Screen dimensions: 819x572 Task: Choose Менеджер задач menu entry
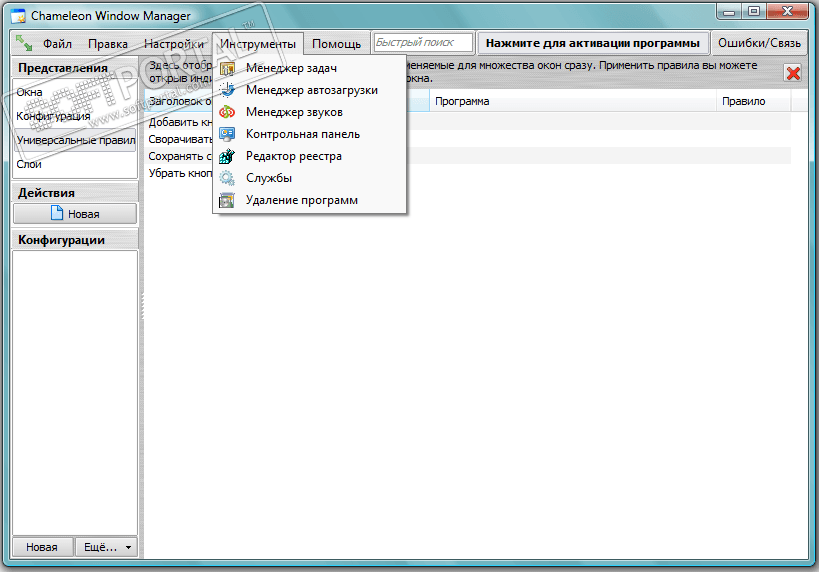[x=310, y=68]
